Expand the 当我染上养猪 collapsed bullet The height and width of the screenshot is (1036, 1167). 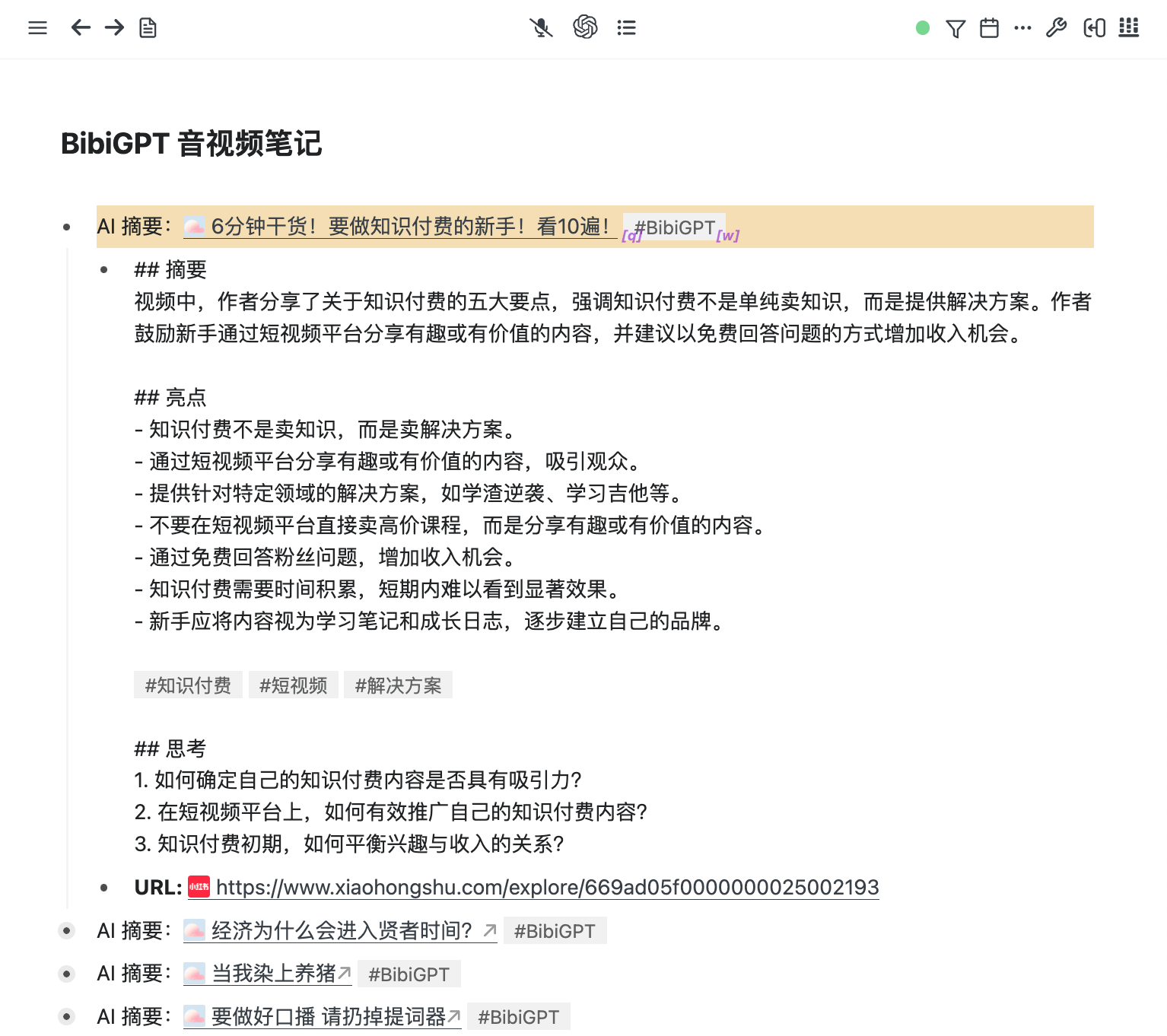point(67,974)
